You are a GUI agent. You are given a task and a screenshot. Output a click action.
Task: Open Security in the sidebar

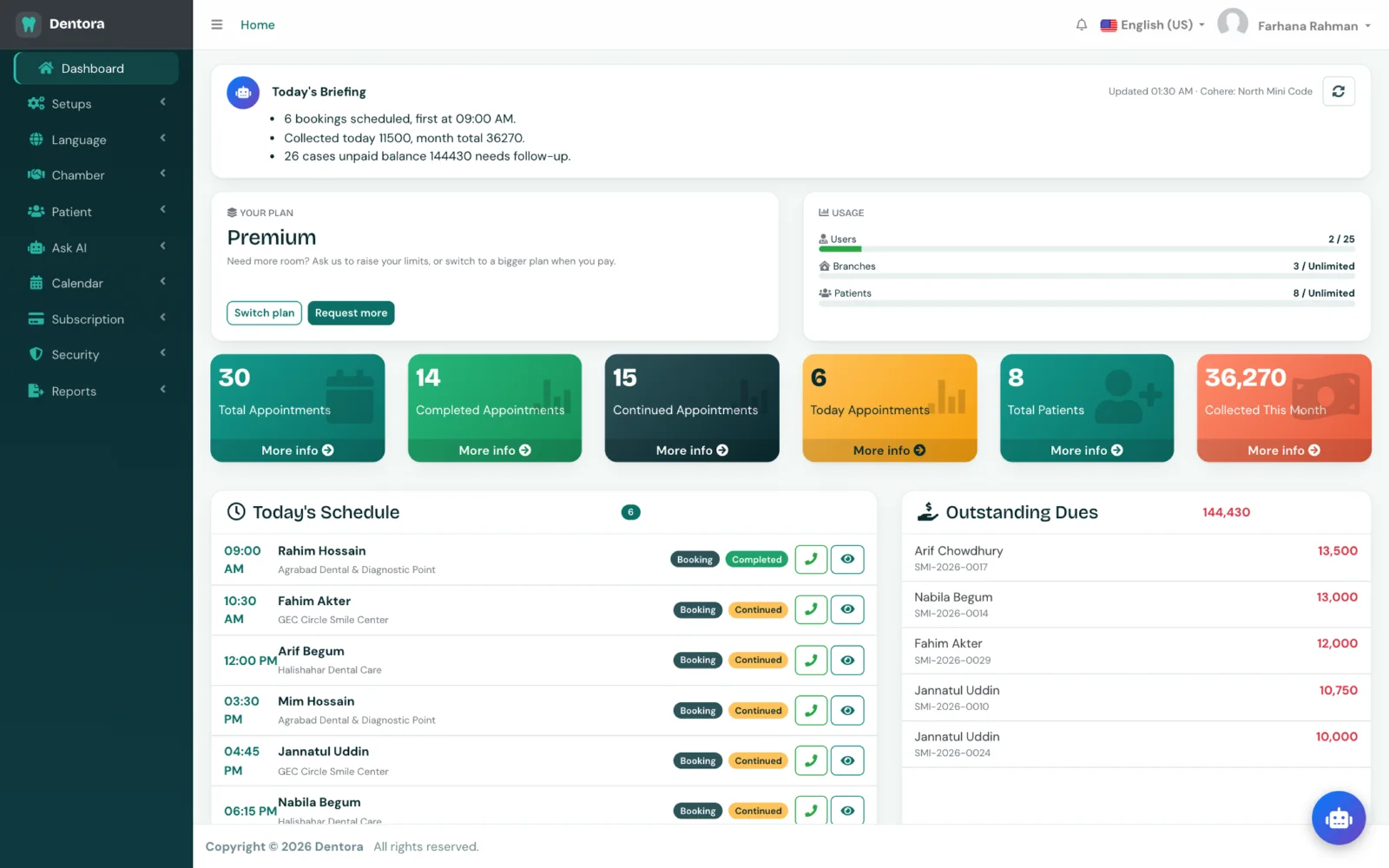click(96, 354)
